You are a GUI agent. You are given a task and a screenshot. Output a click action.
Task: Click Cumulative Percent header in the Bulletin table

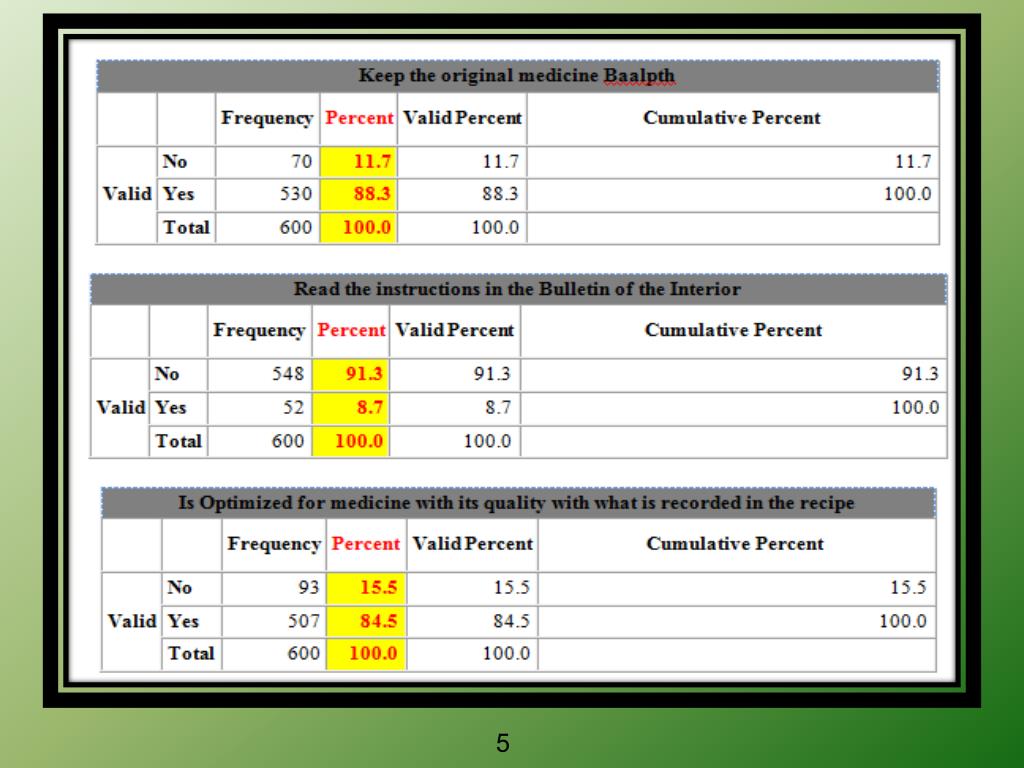tap(733, 330)
